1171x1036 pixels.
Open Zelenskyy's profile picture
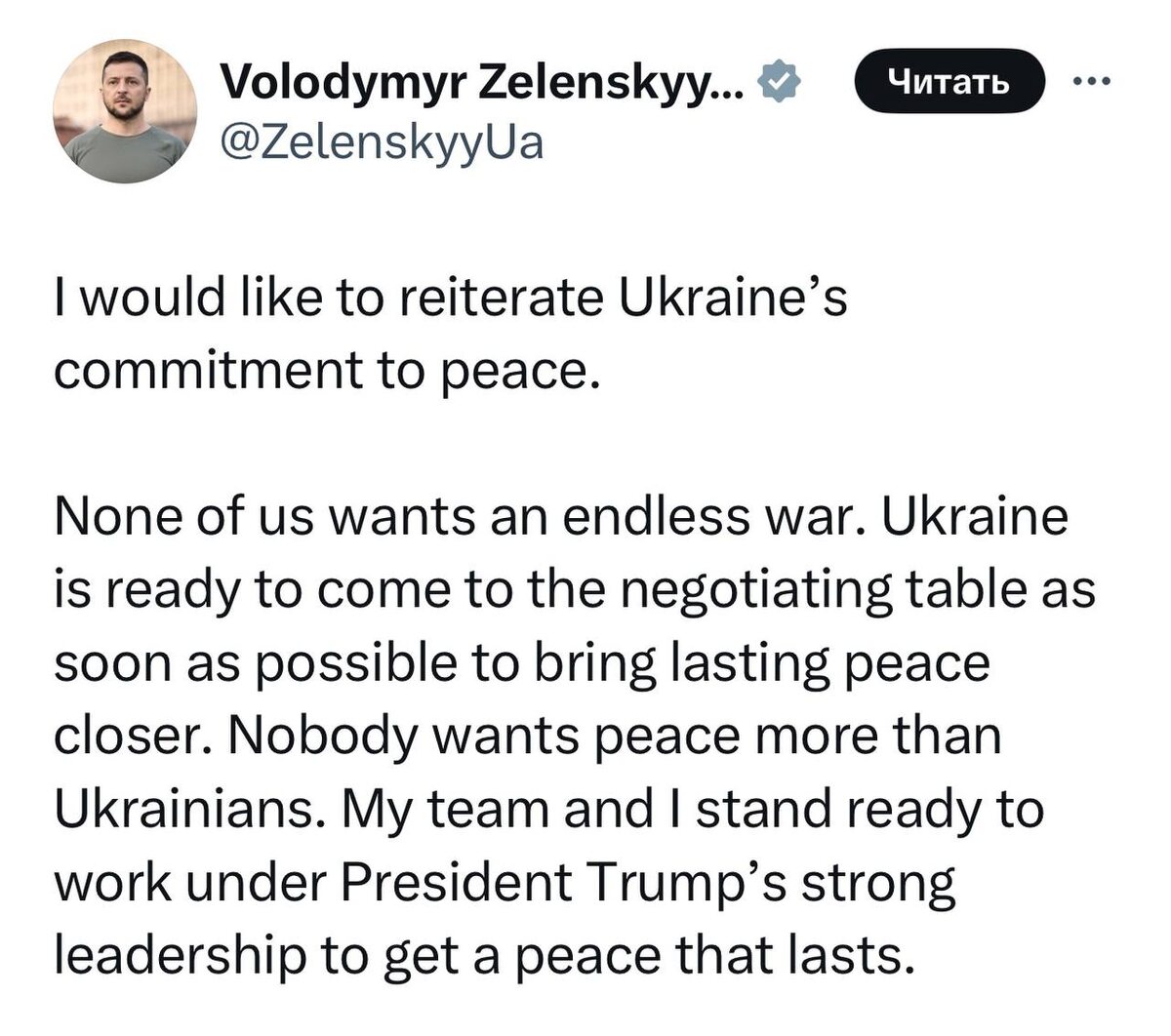[124, 111]
